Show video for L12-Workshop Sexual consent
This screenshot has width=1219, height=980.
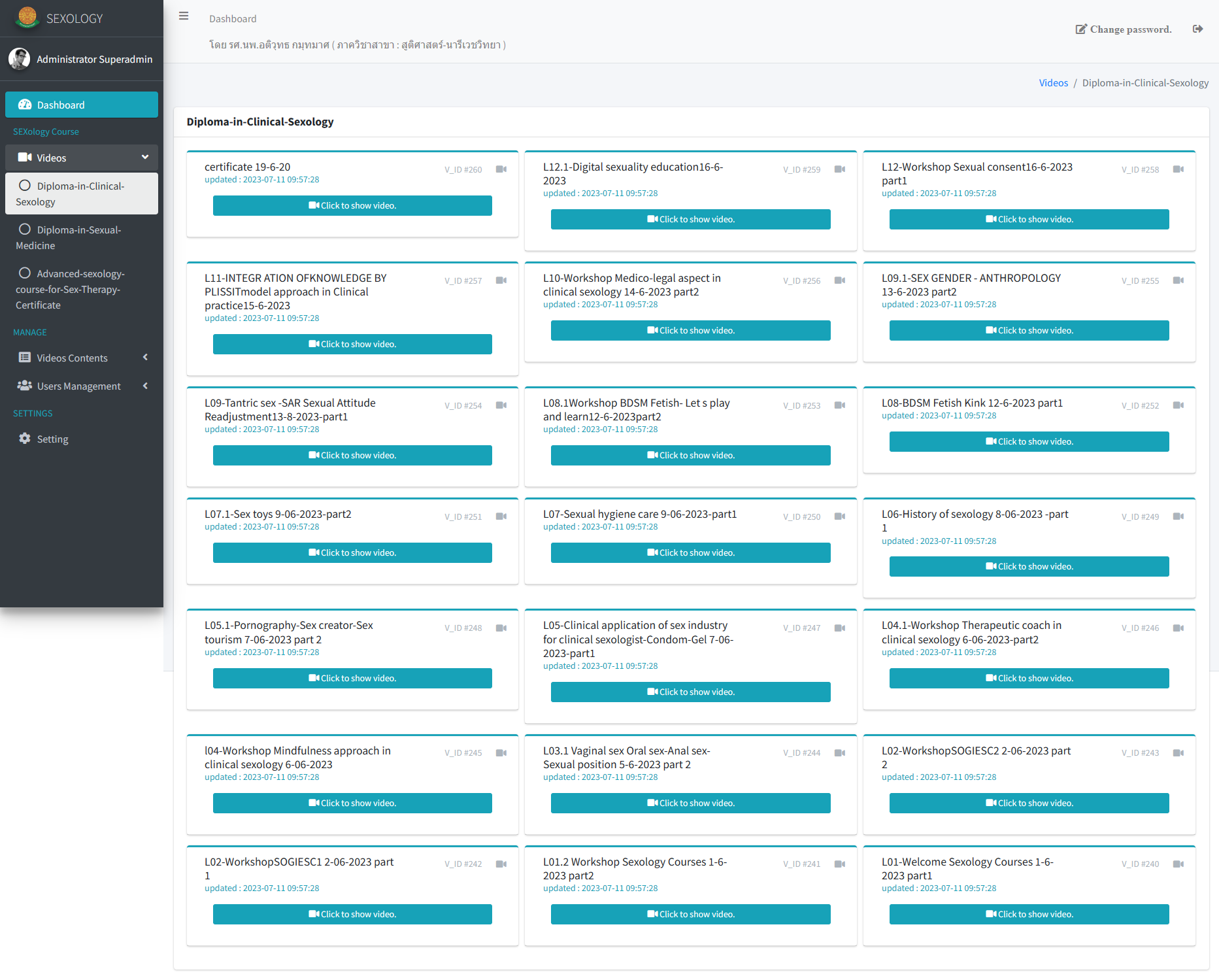click(x=1029, y=219)
